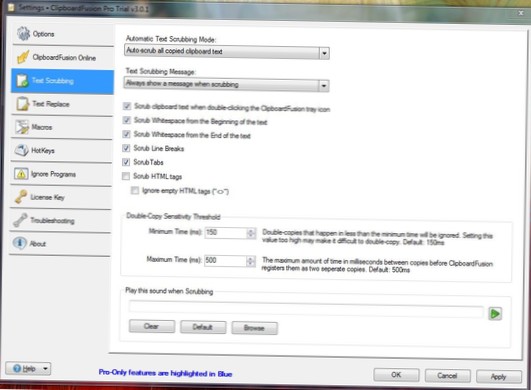Click the Troubleshooting wrench icon
Image resolution: width=531 pixels, height=390 pixels.
pyautogui.click(x=20, y=220)
